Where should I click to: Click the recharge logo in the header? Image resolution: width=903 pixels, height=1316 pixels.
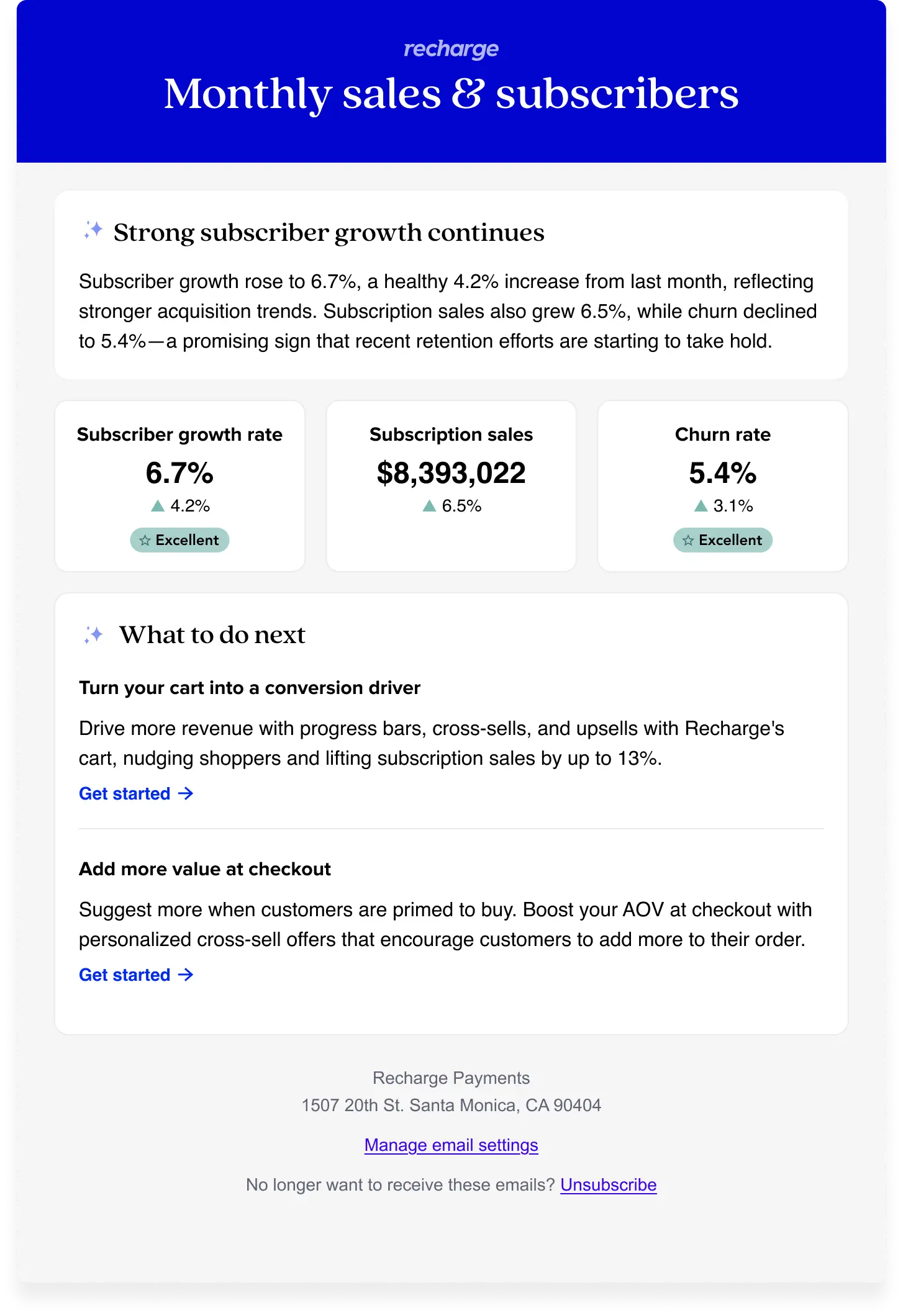point(451,49)
